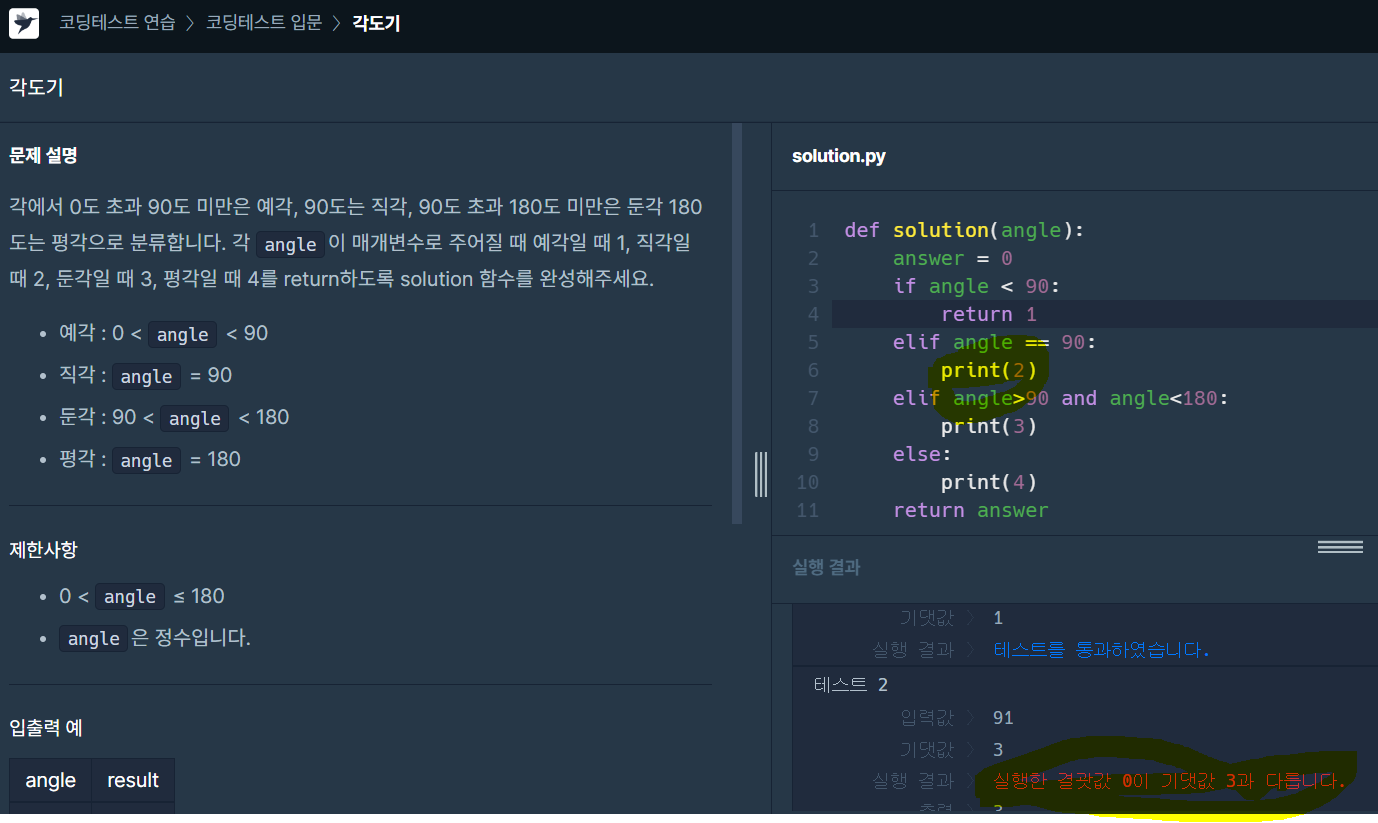Click the else: code line
The height and width of the screenshot is (823, 1378).
922,454
